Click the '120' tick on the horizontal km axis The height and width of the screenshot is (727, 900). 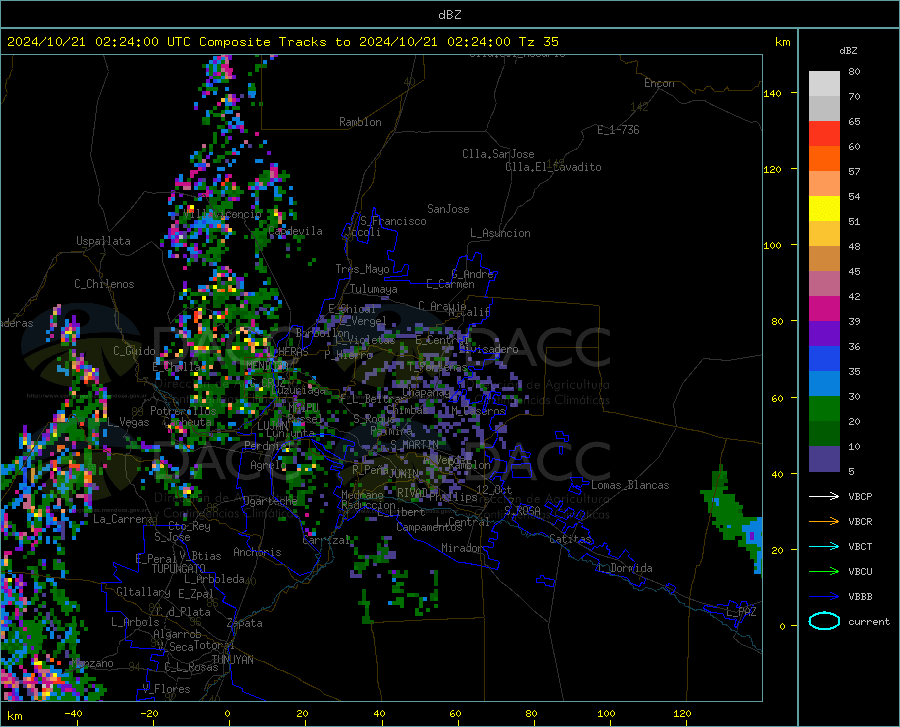(x=682, y=714)
